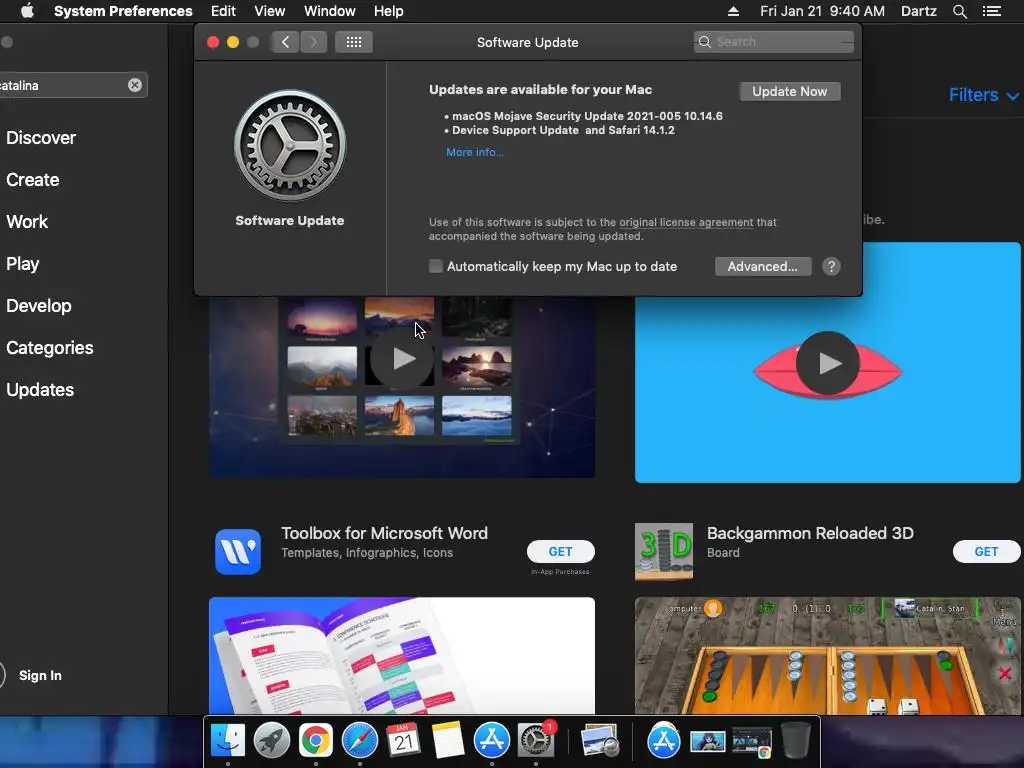Follow the More info... link
The image size is (1024, 768).
[475, 152]
